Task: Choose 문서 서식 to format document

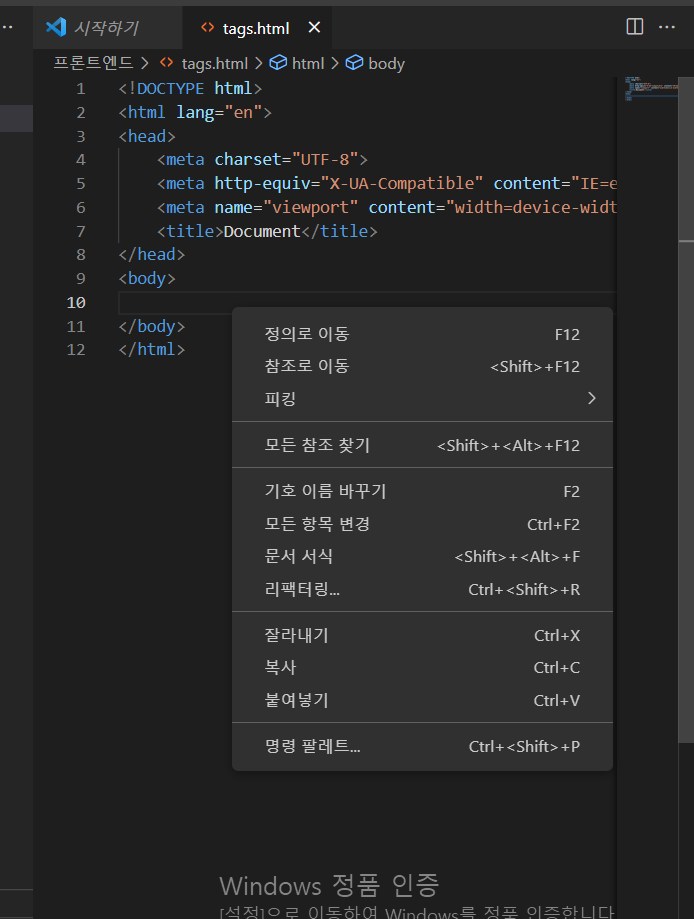Action: [422, 556]
